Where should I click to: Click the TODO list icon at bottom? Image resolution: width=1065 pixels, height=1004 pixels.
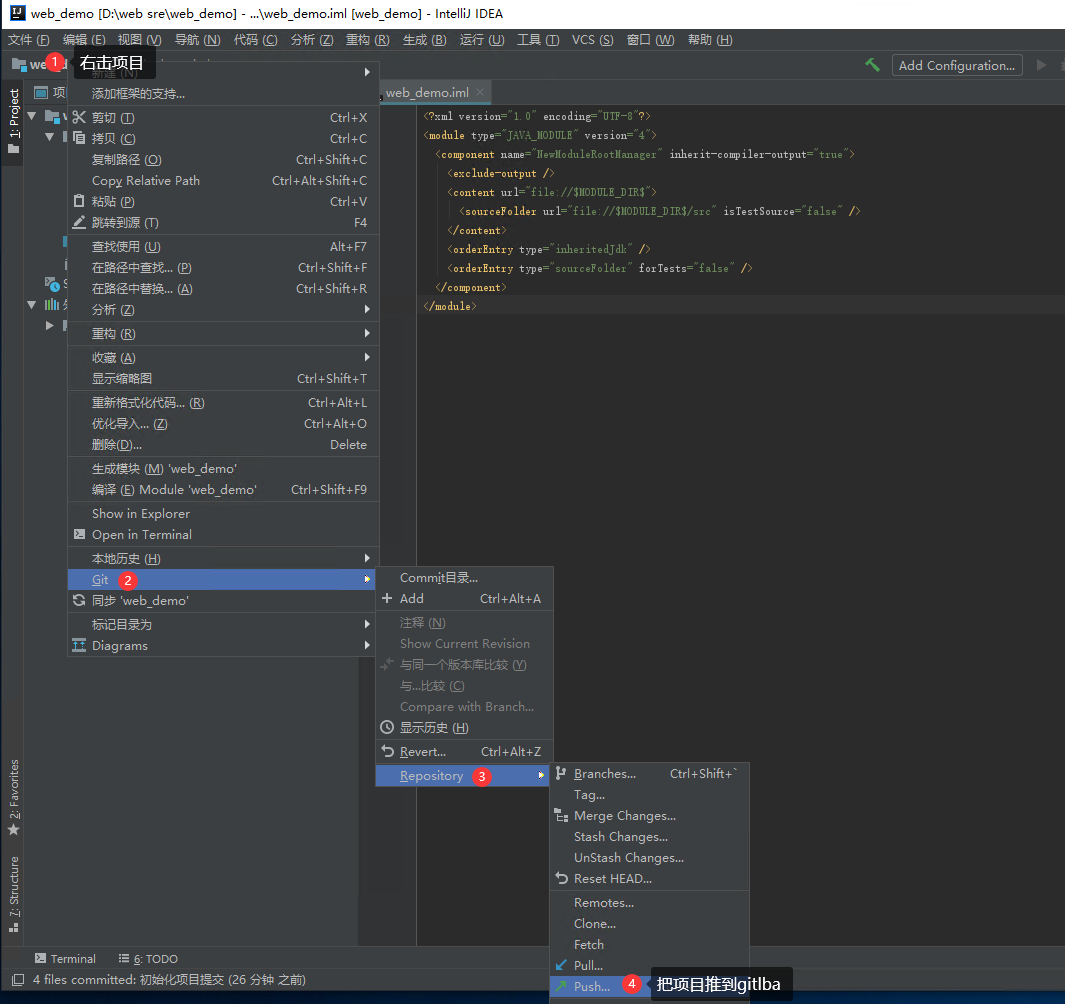(124, 958)
